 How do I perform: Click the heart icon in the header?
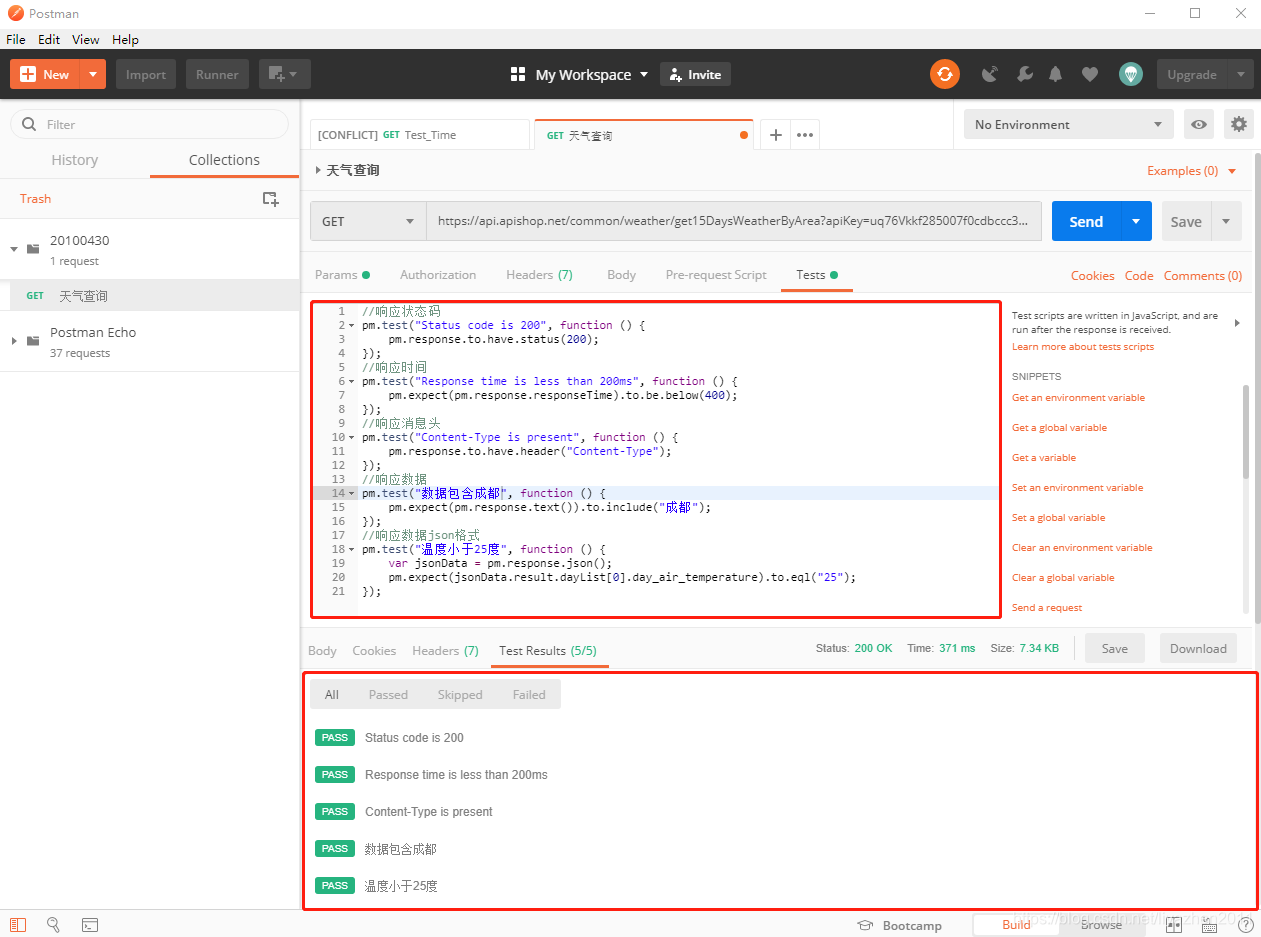coord(1090,74)
